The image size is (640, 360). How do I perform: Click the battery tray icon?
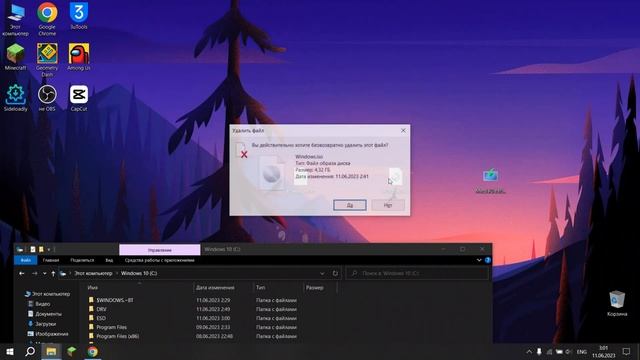[x=559, y=351]
